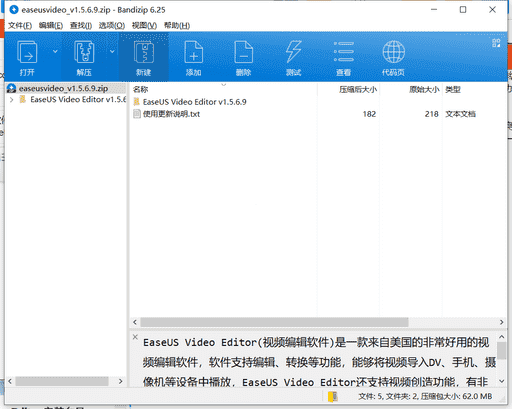Viewport: 512px width, 409px height.
Task: Click the folder icon of EaseUS Video Editor v1.5.6.9
Action: 137,102
